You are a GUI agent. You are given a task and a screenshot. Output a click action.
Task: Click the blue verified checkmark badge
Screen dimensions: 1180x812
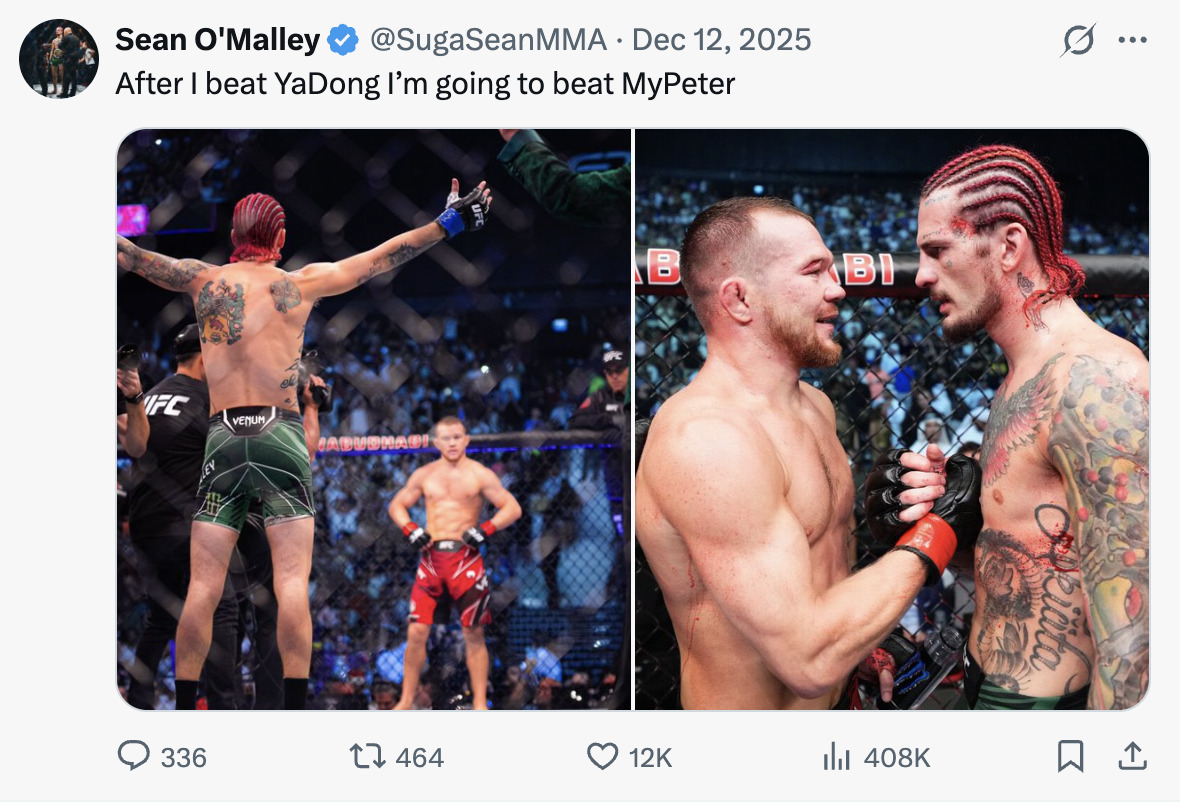pyautogui.click(x=344, y=40)
